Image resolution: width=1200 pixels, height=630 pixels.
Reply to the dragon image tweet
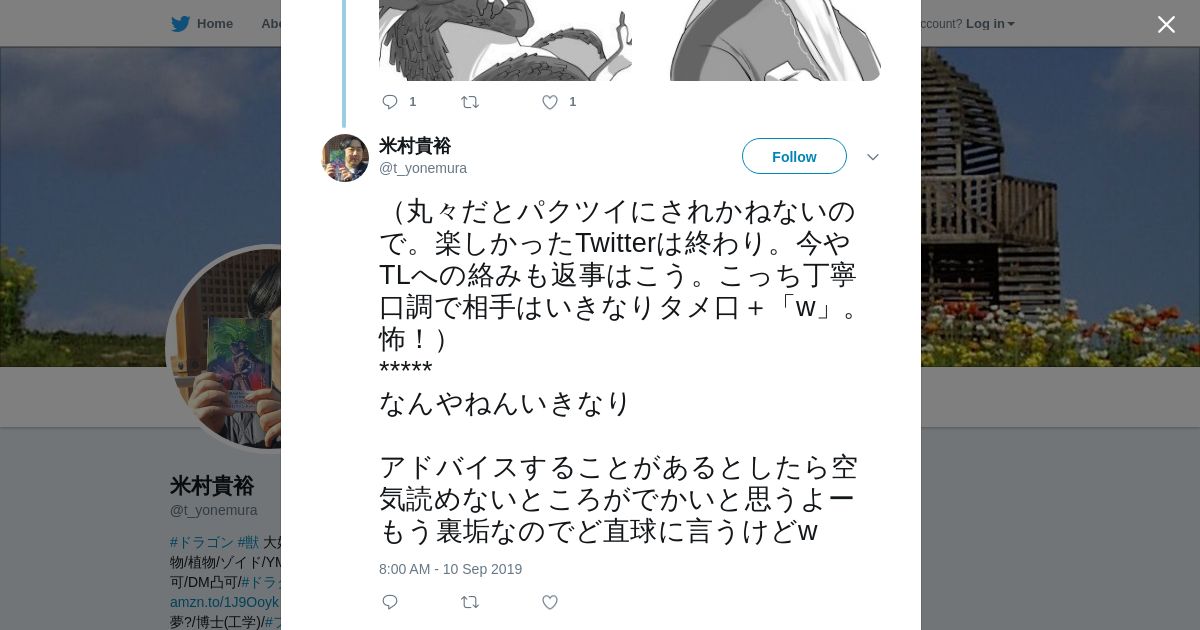tap(390, 102)
